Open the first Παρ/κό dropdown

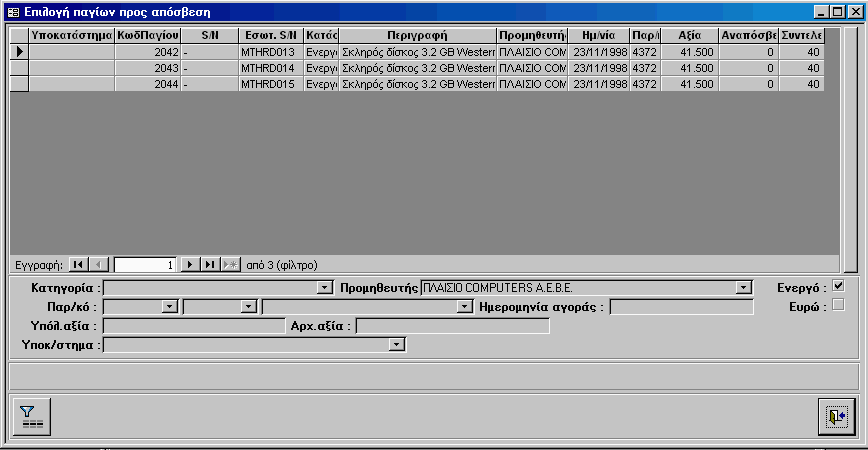169,307
